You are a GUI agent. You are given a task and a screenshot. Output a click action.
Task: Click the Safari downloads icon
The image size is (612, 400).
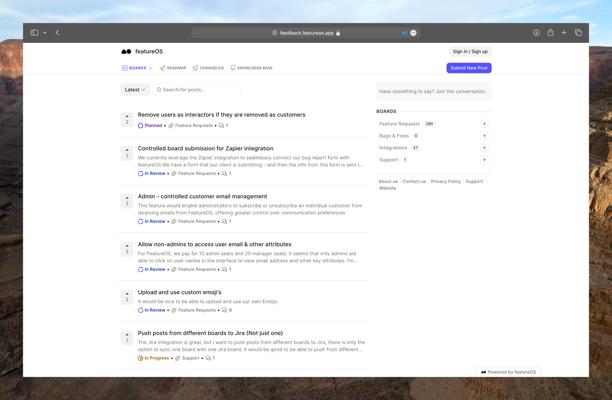click(536, 33)
